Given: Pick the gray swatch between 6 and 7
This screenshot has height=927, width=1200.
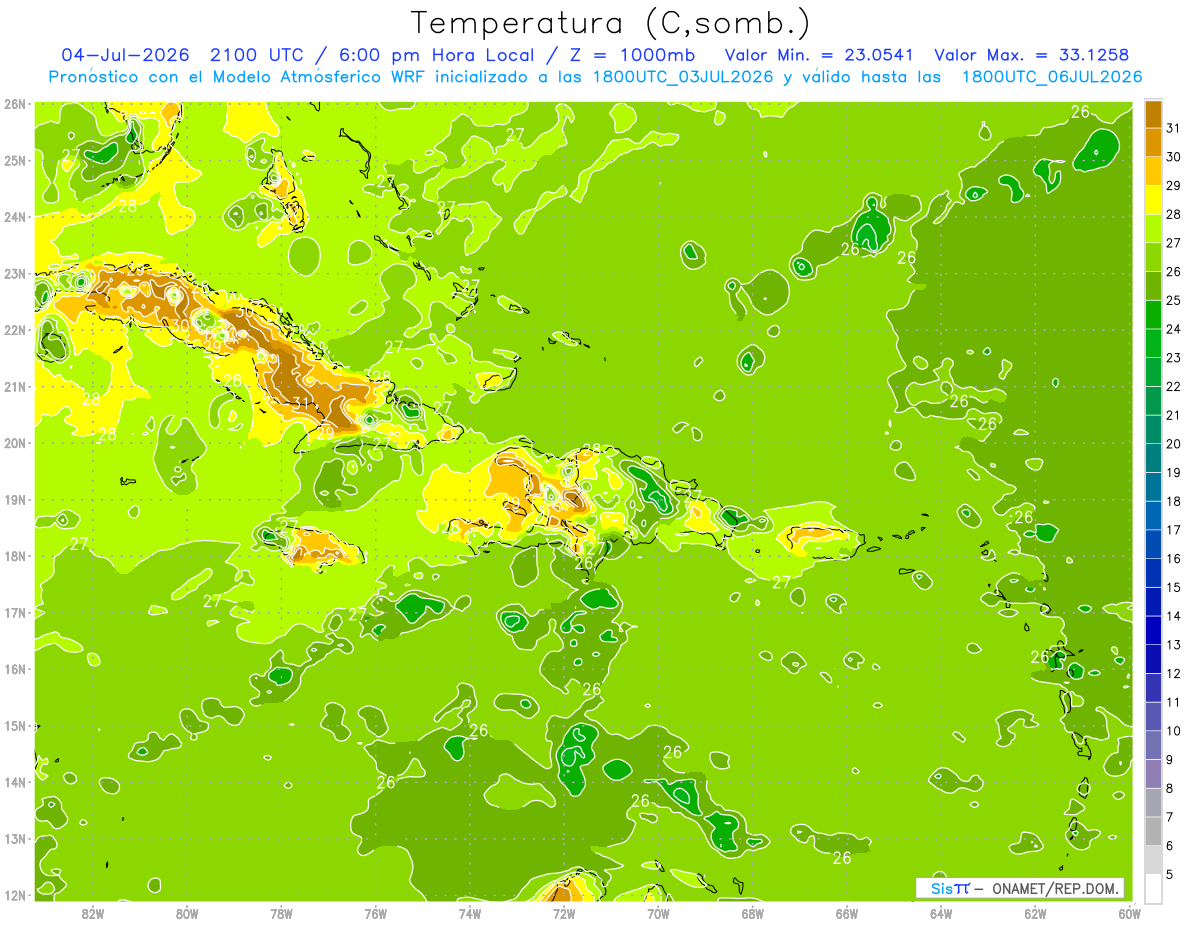Looking at the screenshot, I should pos(1153,831).
